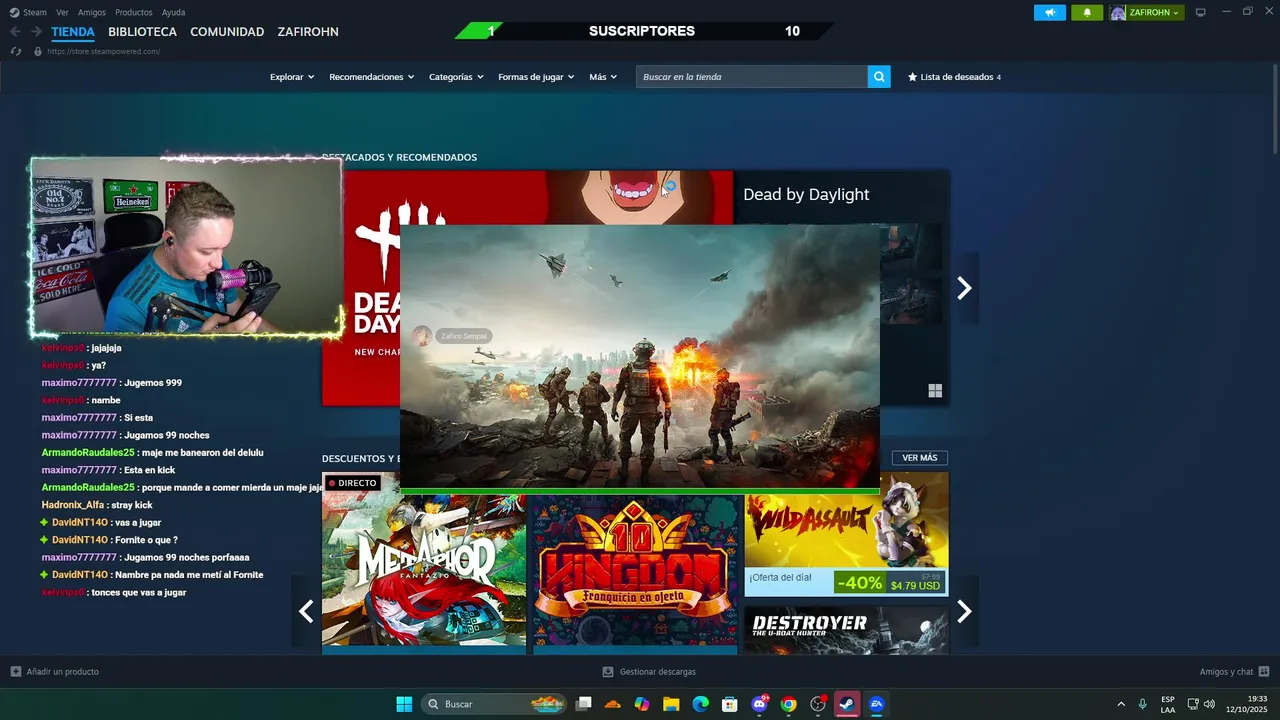Screen dimensions: 1280x720
Task: Click Añadir un producto
Action: 54,672
